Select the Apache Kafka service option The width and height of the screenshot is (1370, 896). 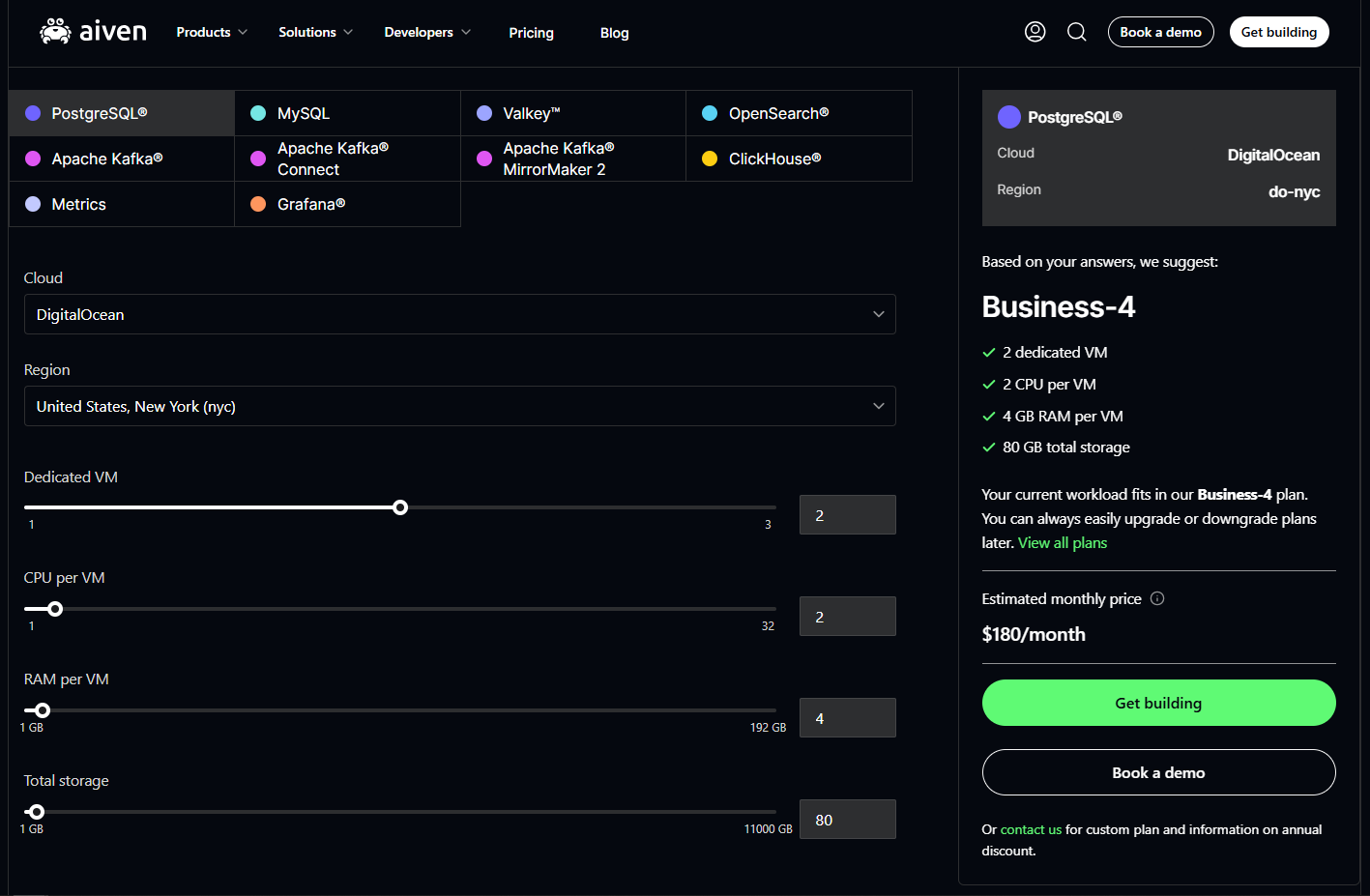click(x=122, y=159)
